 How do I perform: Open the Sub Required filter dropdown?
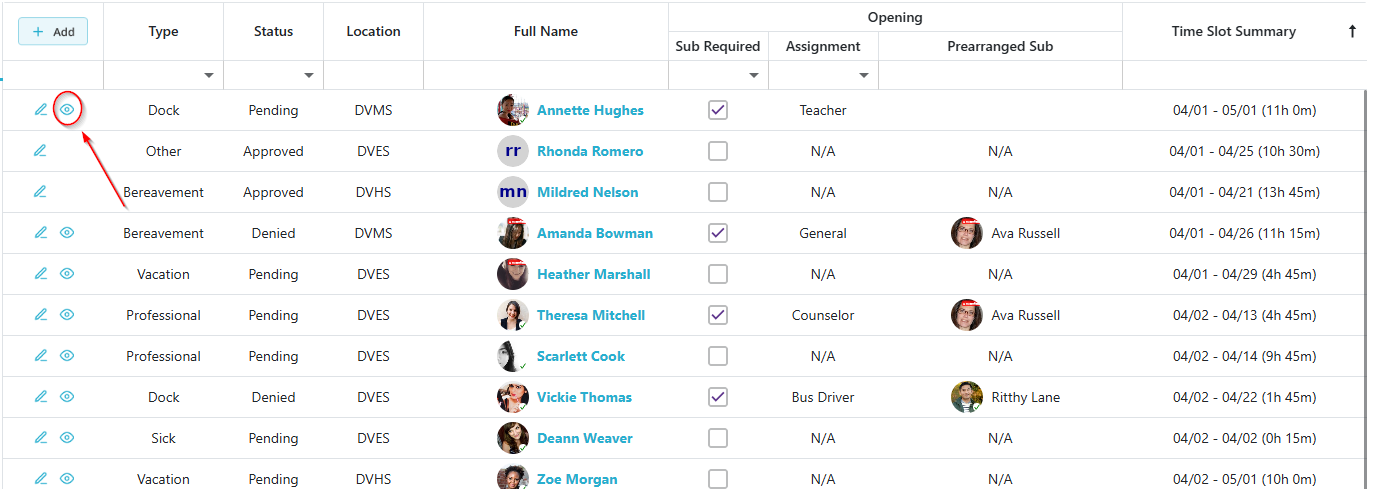(x=753, y=75)
